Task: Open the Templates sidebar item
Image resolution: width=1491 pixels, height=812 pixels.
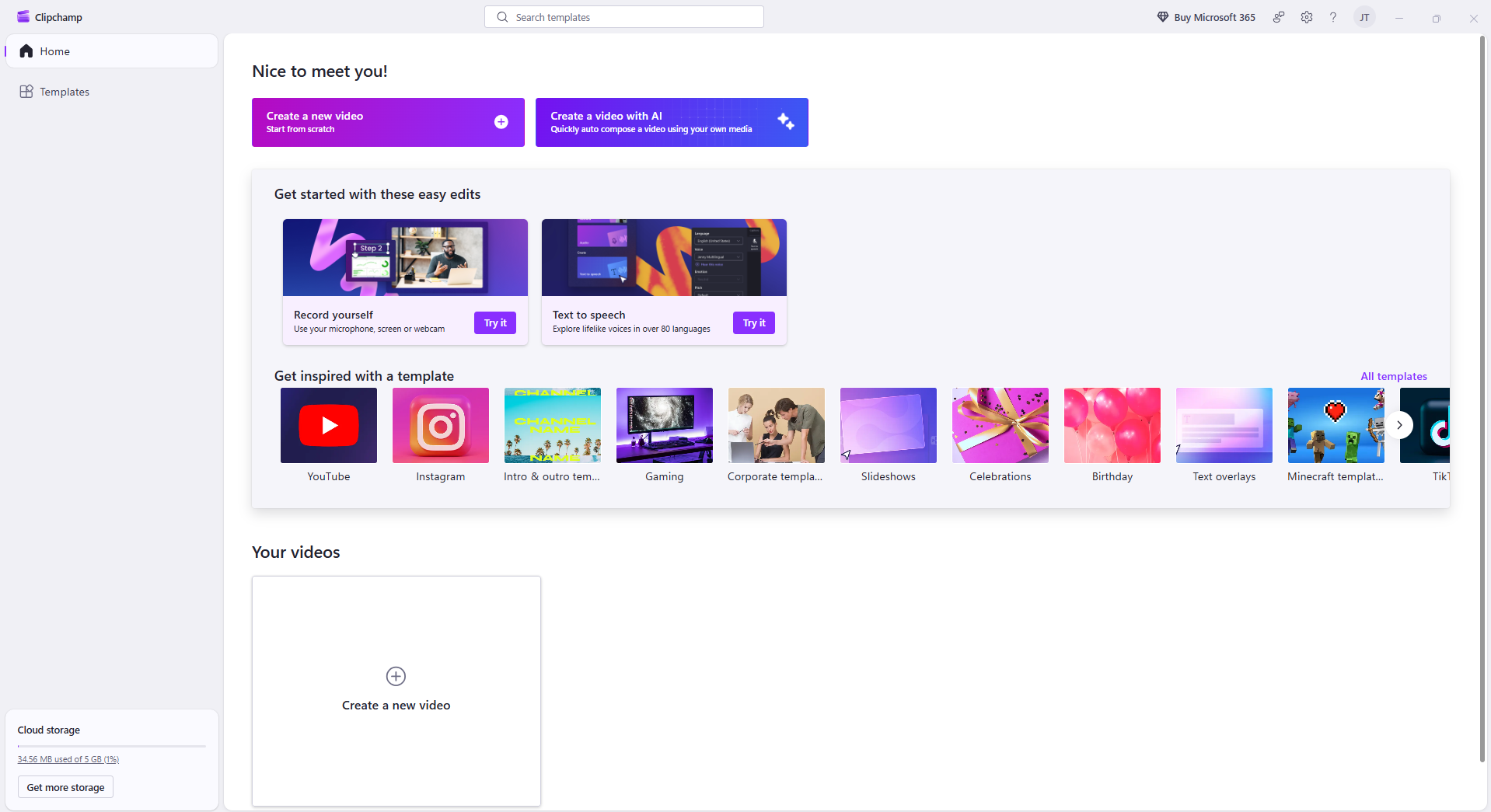Action: (x=112, y=92)
